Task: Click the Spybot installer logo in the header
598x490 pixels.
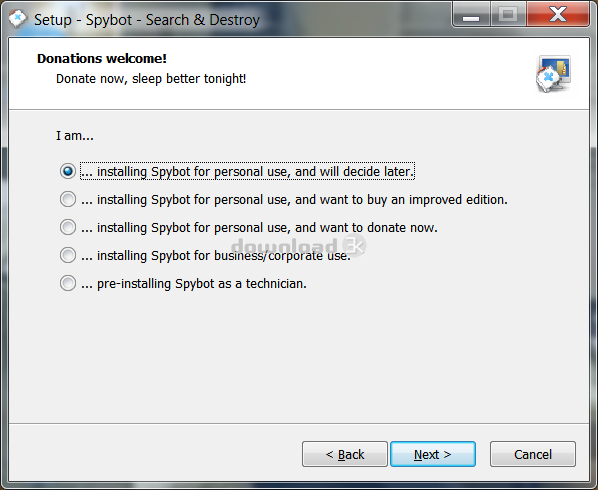Action: coord(554,74)
